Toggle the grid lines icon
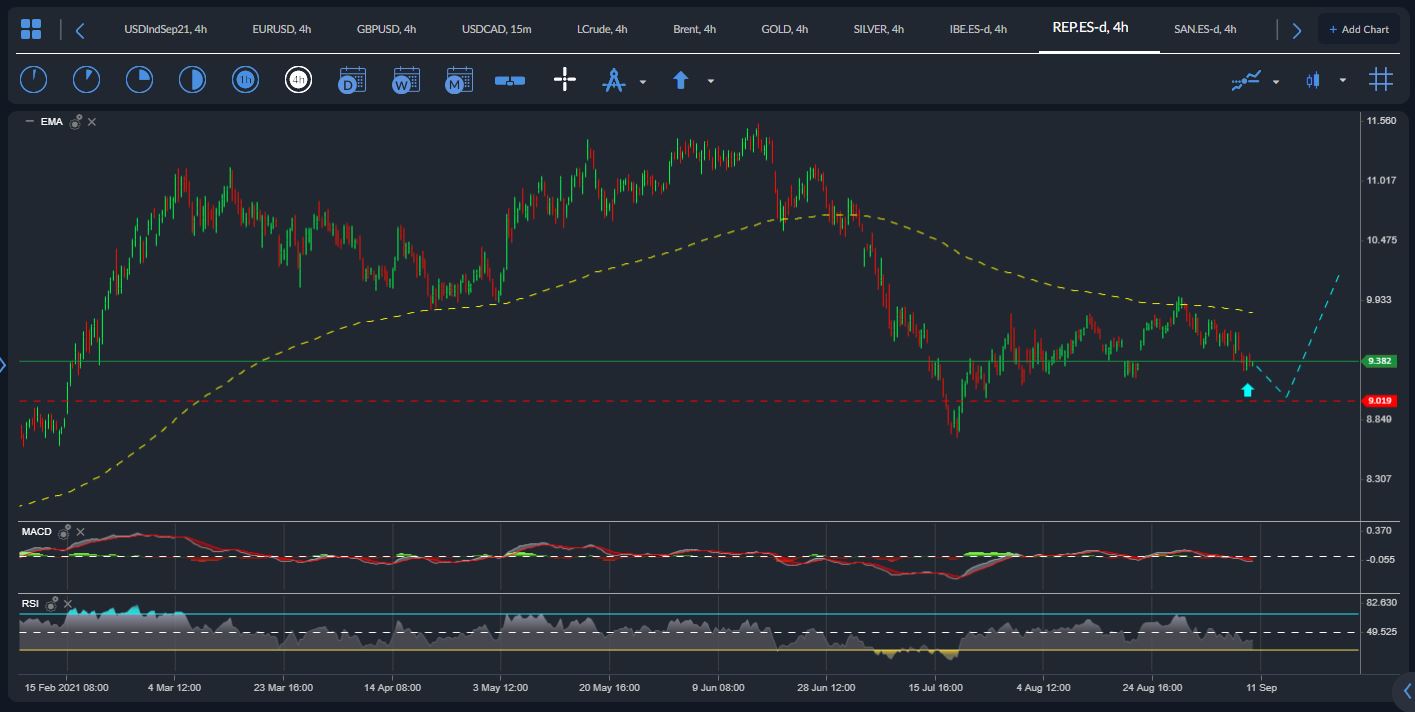 click(1381, 80)
